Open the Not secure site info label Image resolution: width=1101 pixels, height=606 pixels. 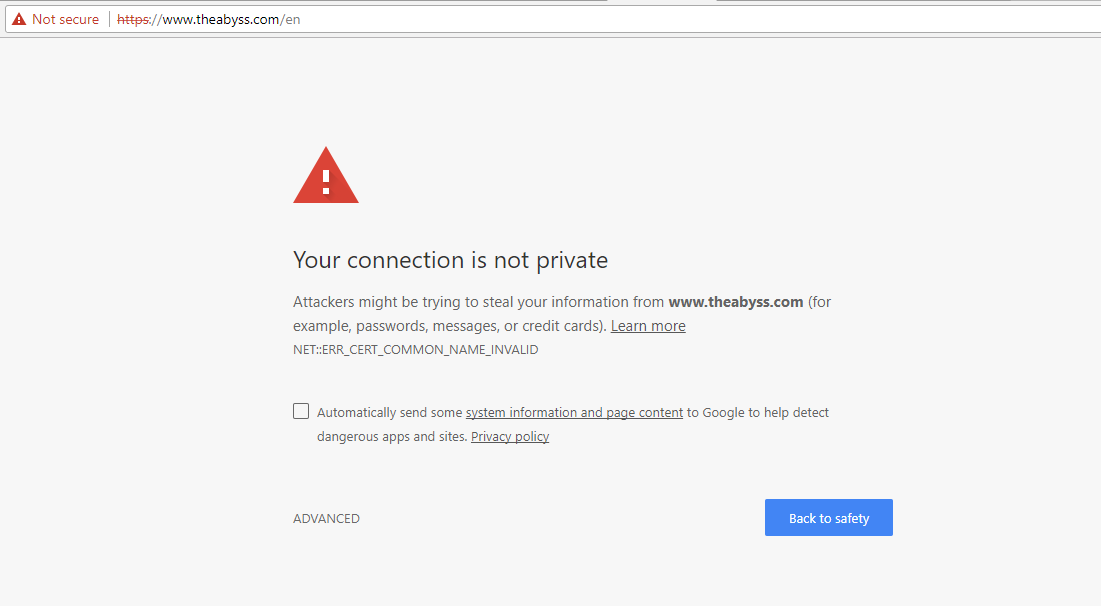pos(65,19)
